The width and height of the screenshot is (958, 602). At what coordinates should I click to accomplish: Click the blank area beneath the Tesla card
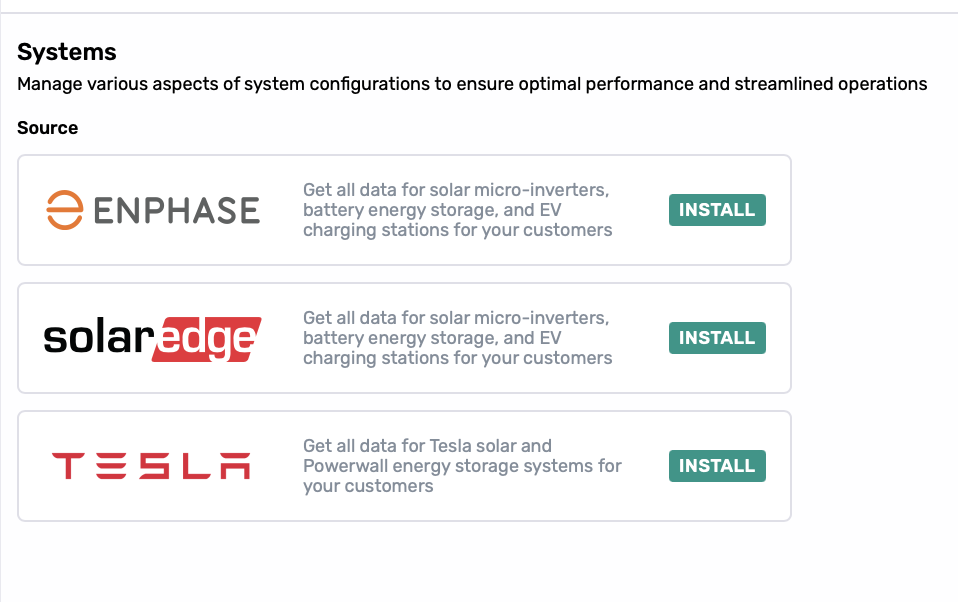tap(404, 562)
